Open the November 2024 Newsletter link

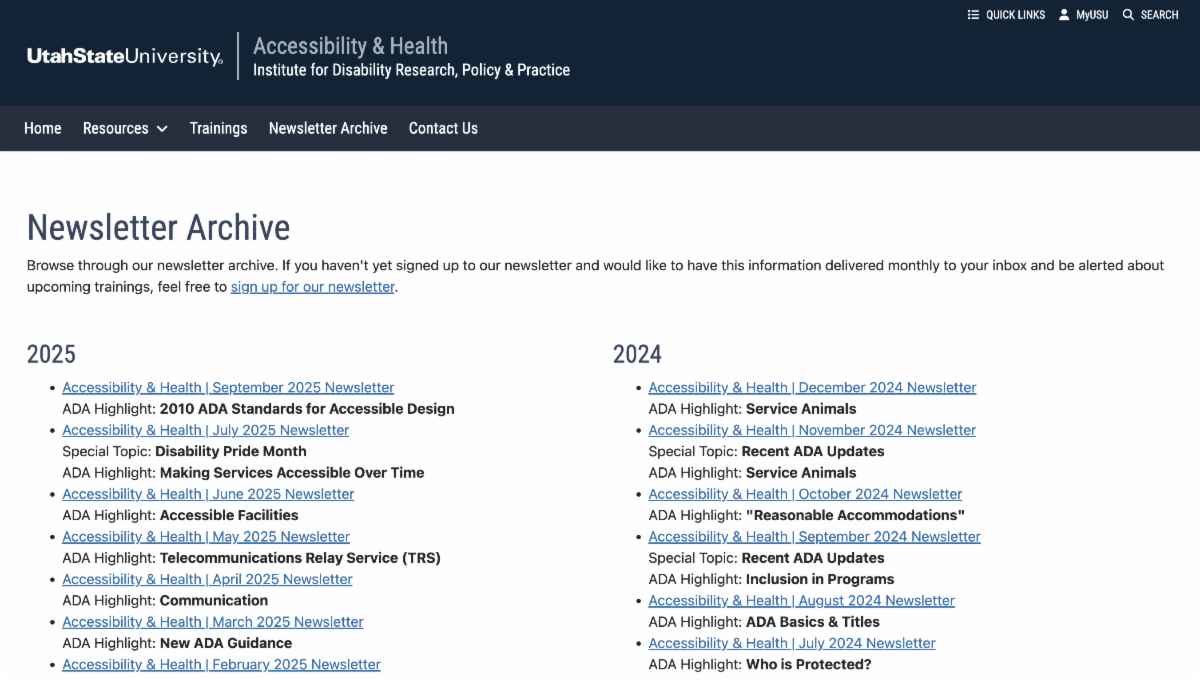click(812, 430)
